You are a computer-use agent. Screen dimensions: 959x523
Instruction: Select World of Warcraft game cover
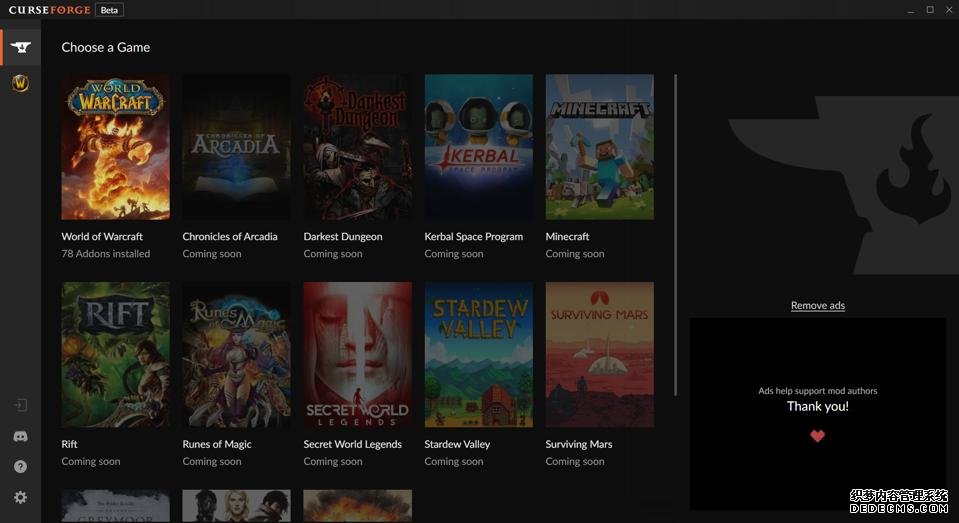115,147
